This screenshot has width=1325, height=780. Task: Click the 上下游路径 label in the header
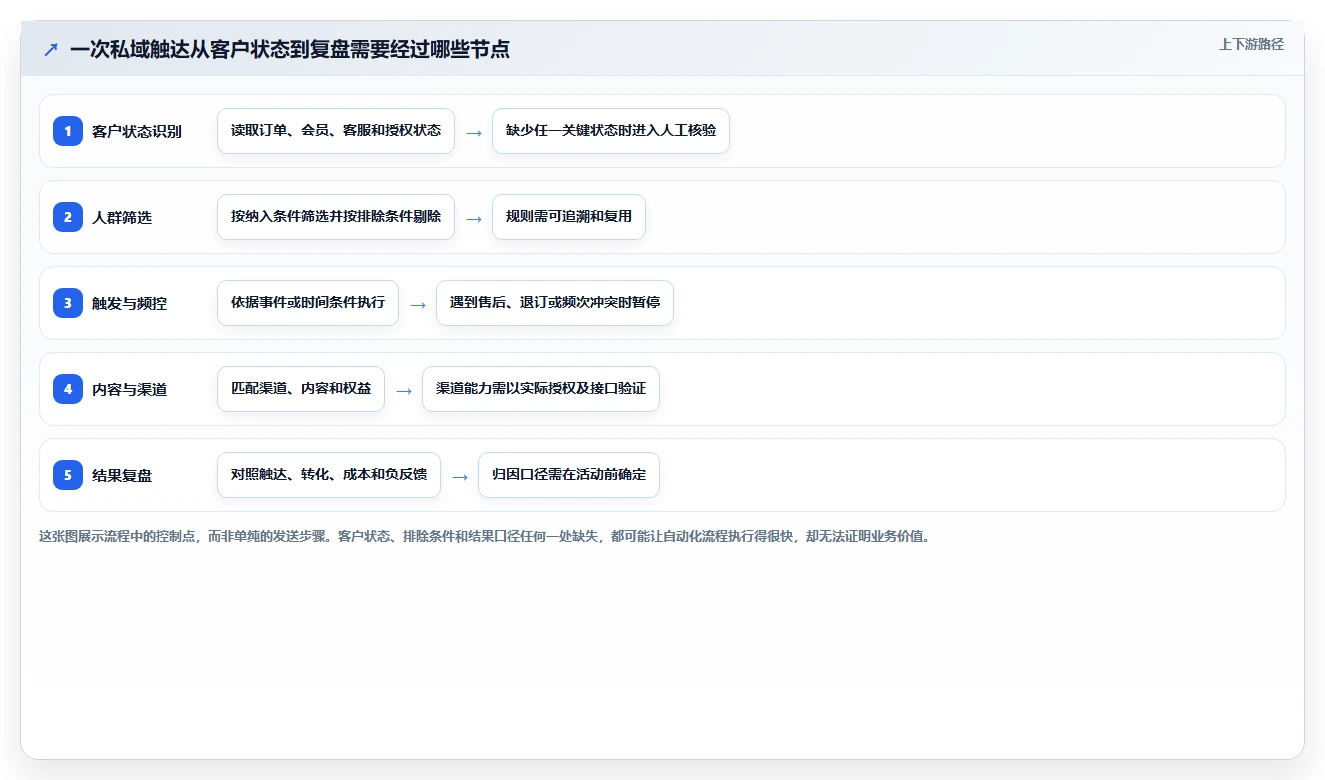click(x=1251, y=44)
